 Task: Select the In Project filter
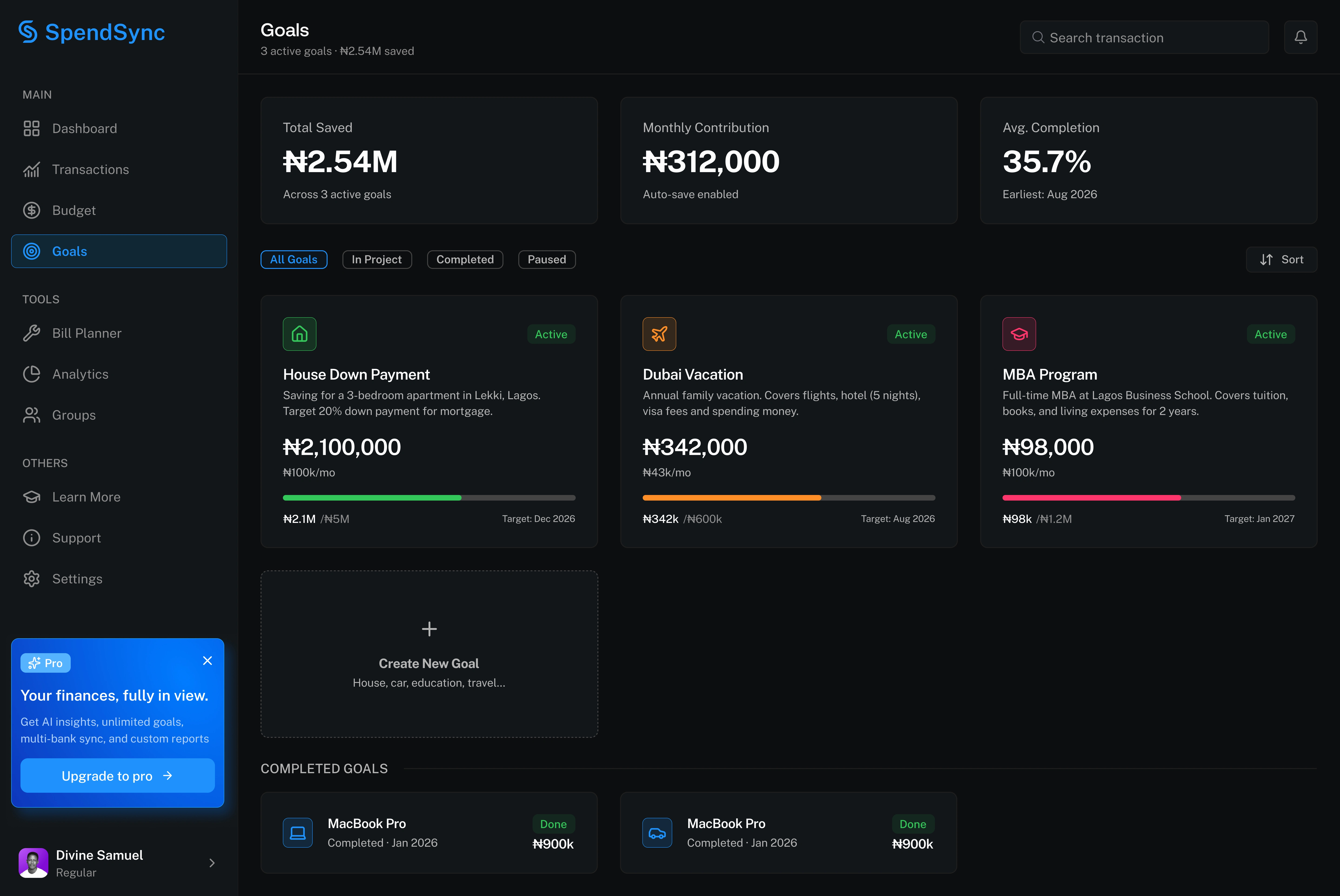pos(377,259)
